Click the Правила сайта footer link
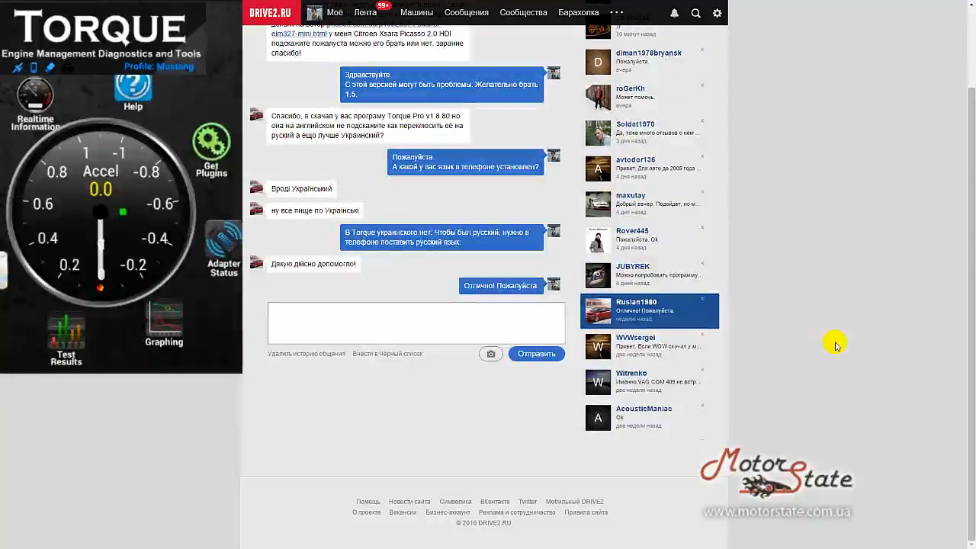Screen dimensions: 976x549 (586, 512)
